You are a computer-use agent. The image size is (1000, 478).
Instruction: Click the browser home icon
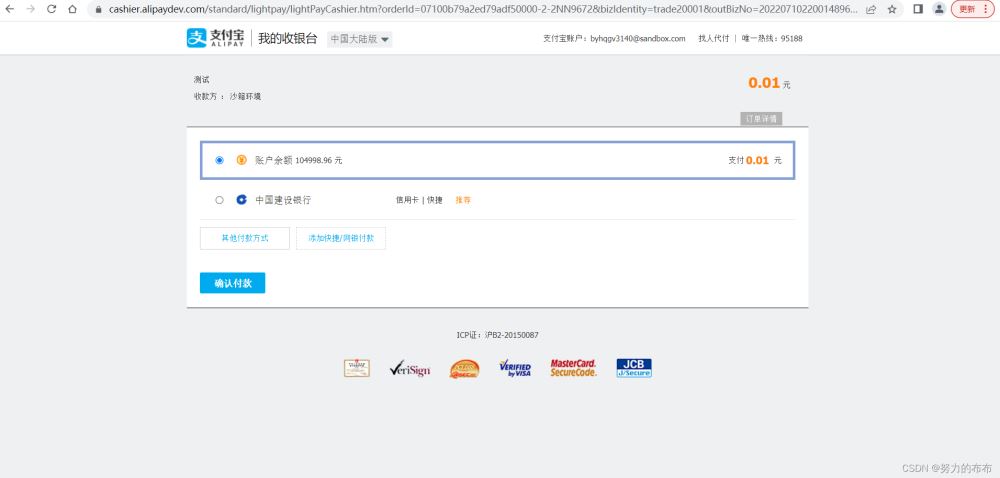click(x=72, y=9)
